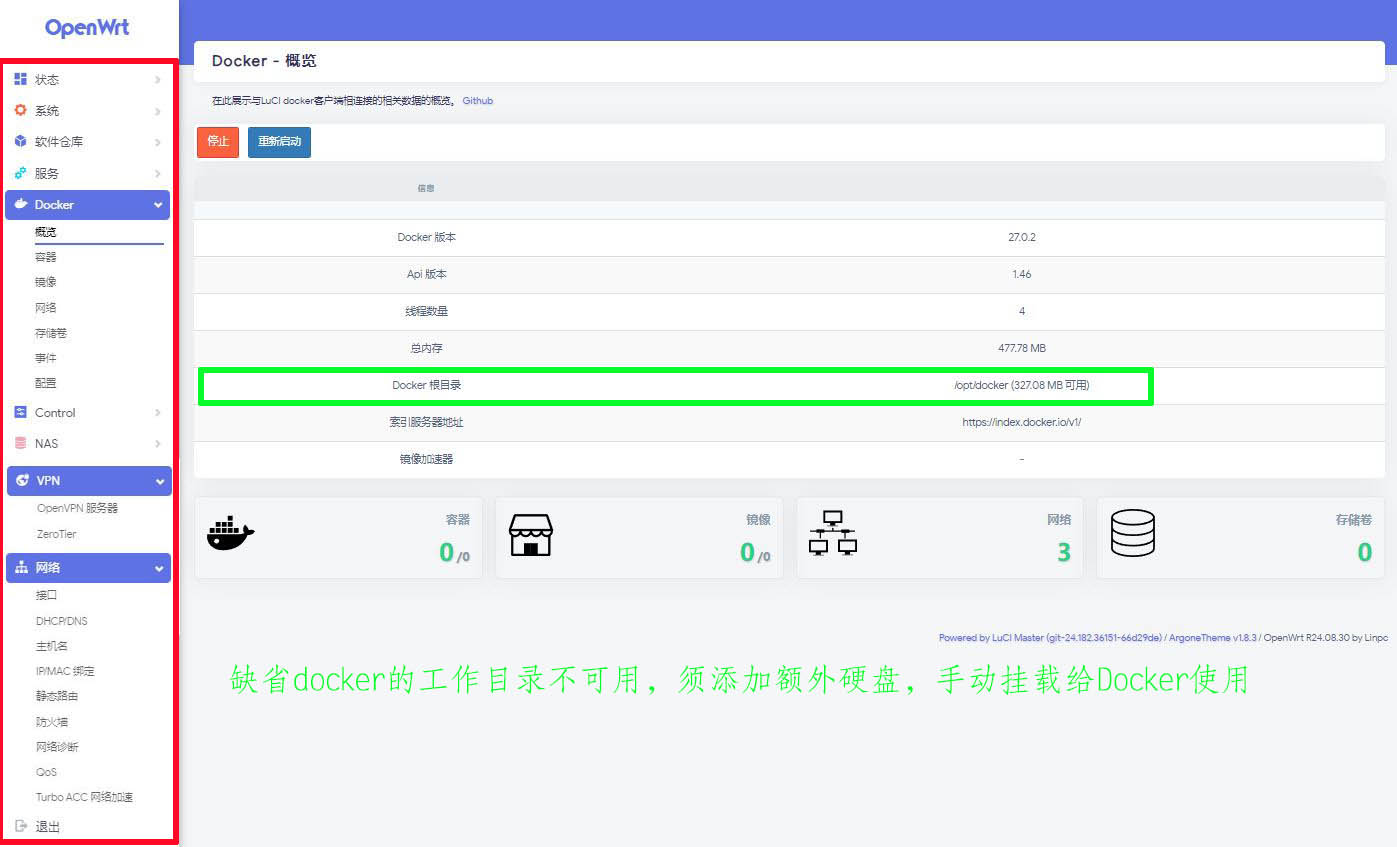Open the 静态路由 page
This screenshot has height=847, width=1397.
point(57,696)
